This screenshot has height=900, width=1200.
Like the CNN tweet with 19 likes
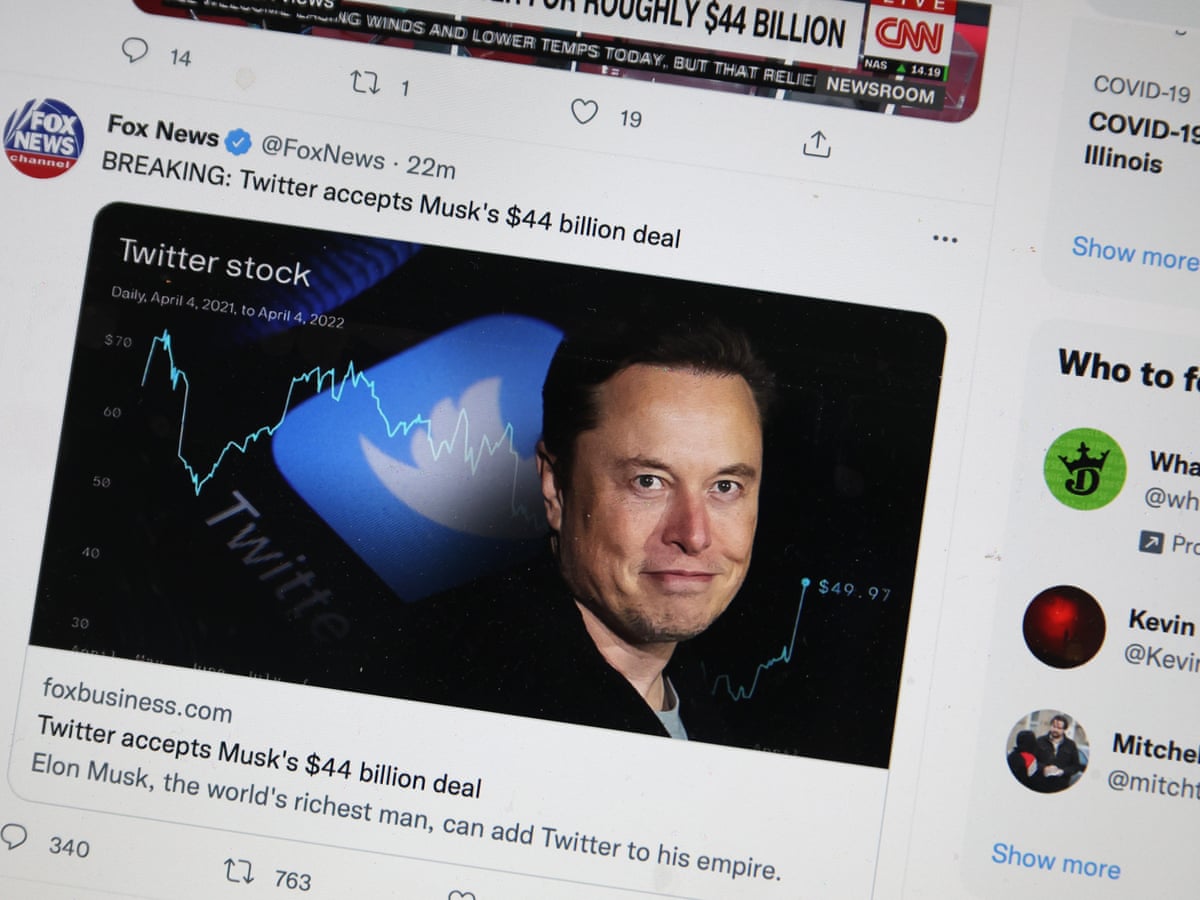tap(584, 111)
